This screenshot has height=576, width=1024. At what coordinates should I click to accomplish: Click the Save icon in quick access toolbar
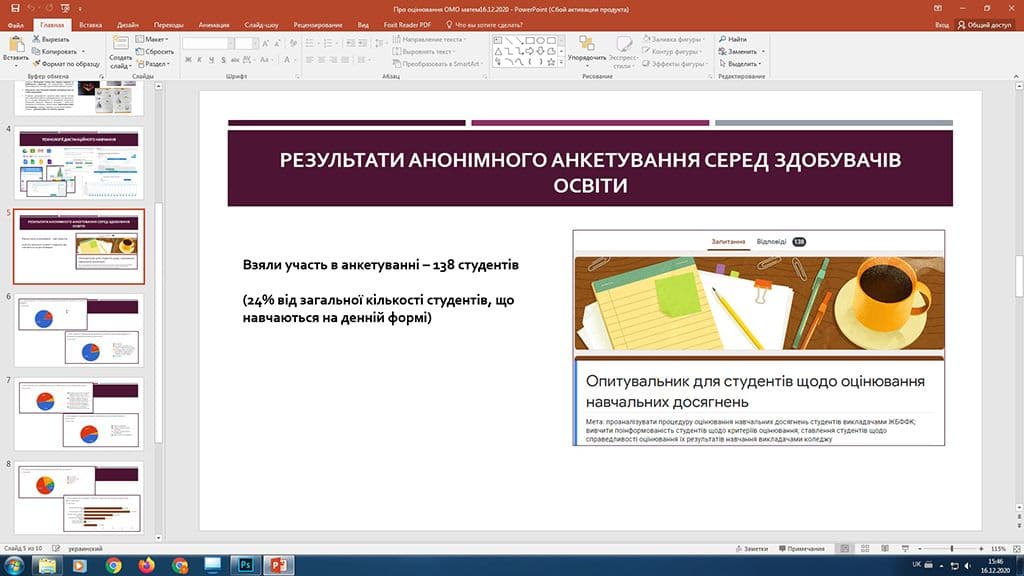pos(15,8)
